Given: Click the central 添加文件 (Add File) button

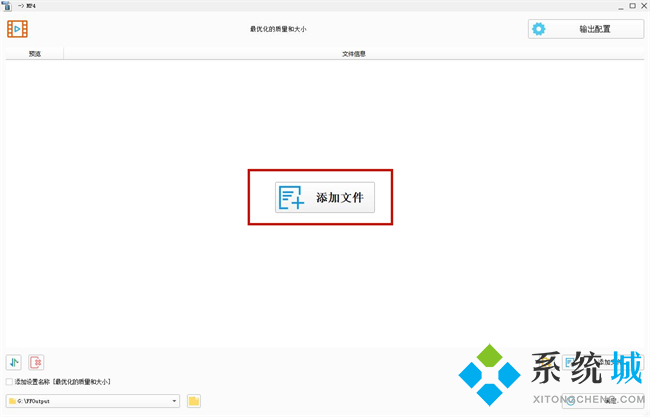Looking at the screenshot, I should point(325,197).
